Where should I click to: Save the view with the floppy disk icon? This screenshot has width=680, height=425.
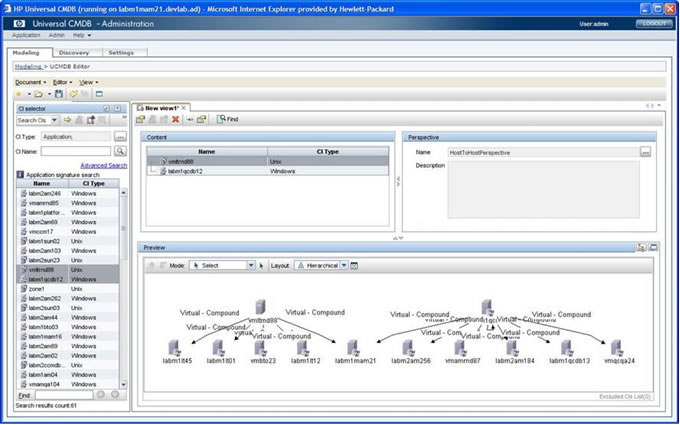(x=59, y=94)
